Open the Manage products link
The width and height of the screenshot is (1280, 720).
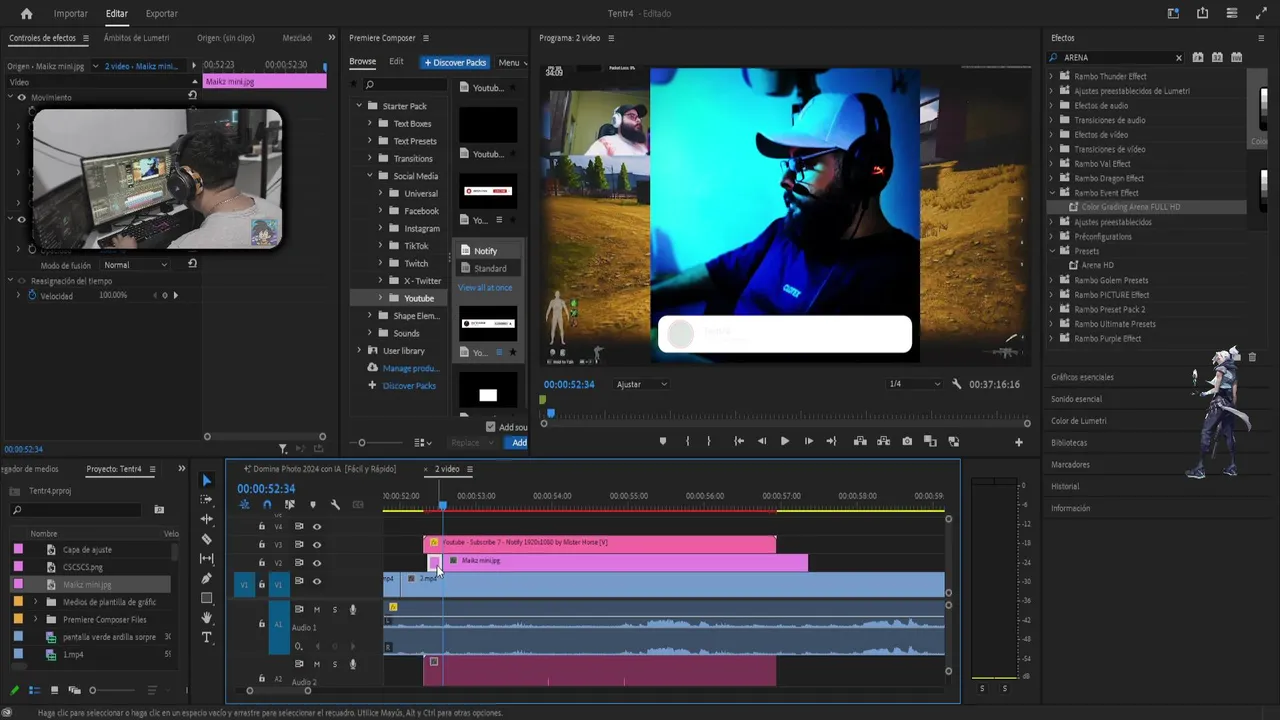point(411,368)
